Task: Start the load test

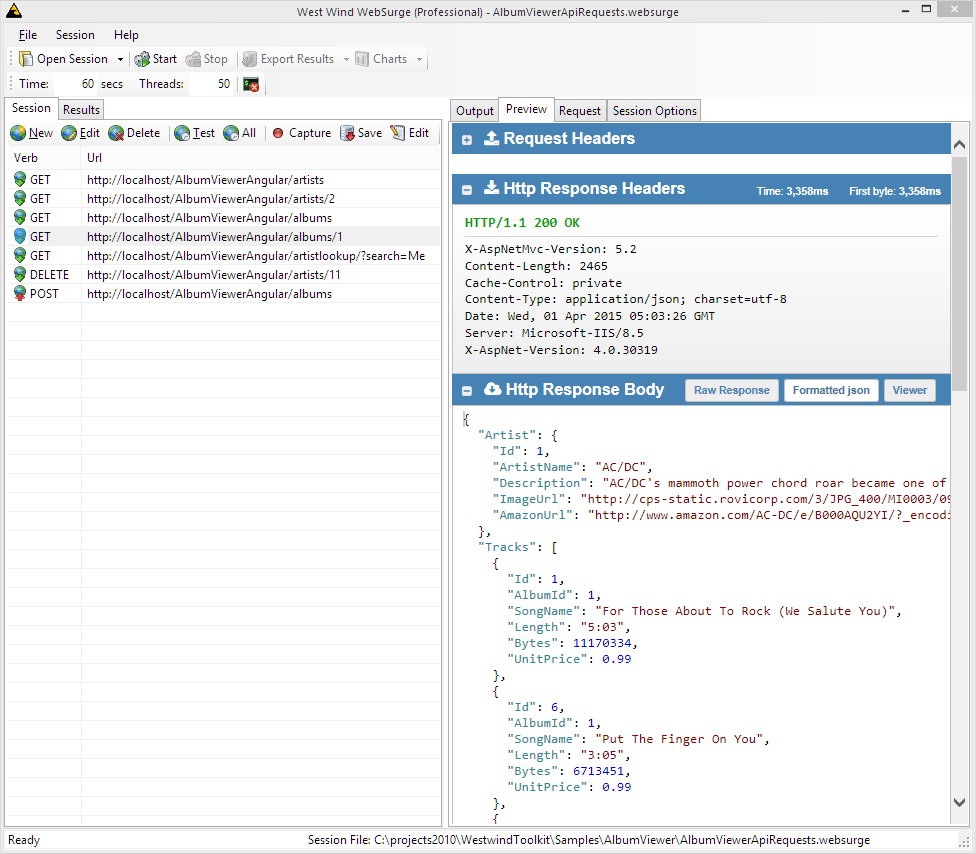Action: 156,58
